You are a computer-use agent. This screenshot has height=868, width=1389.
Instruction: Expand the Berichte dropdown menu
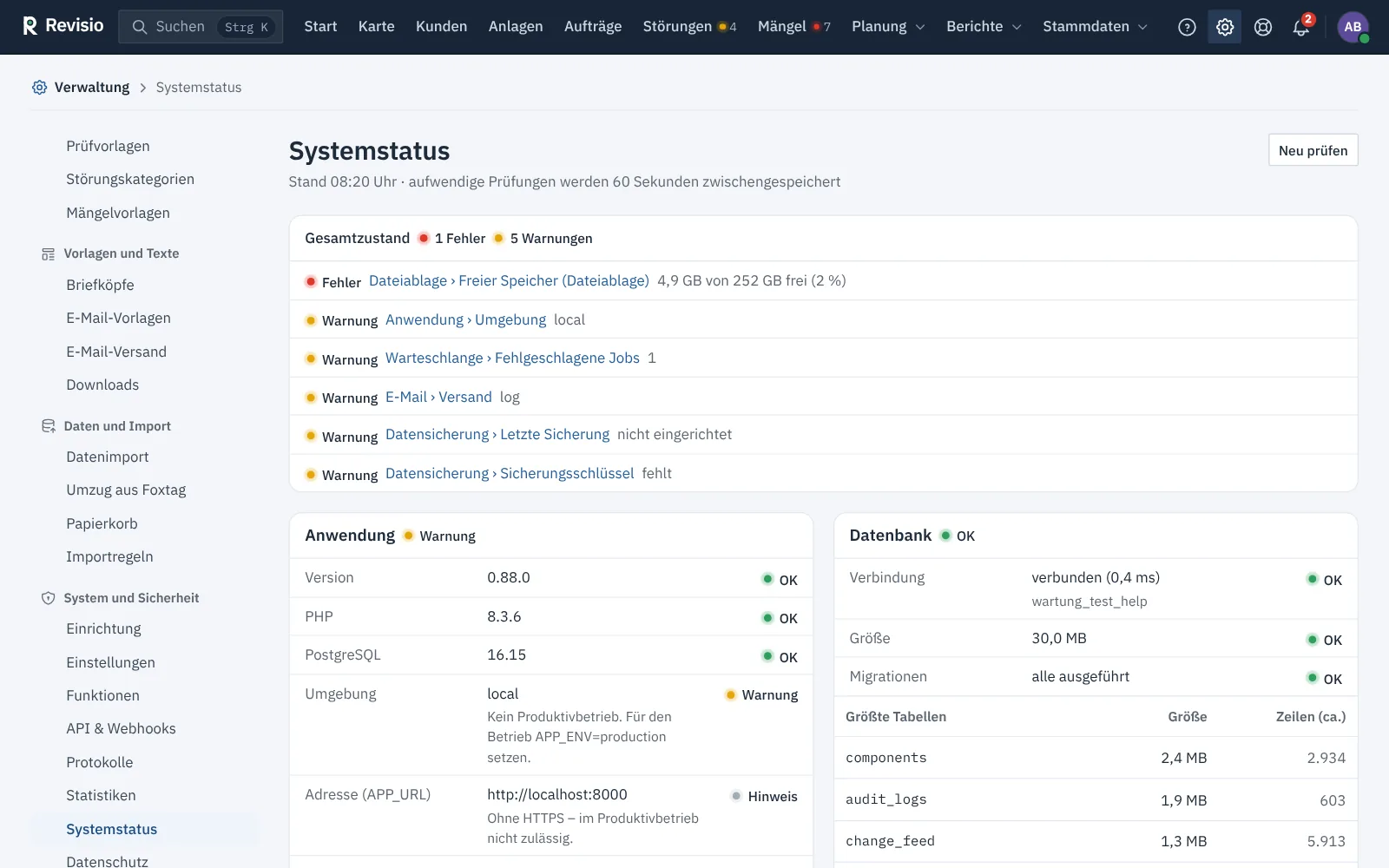point(984,27)
